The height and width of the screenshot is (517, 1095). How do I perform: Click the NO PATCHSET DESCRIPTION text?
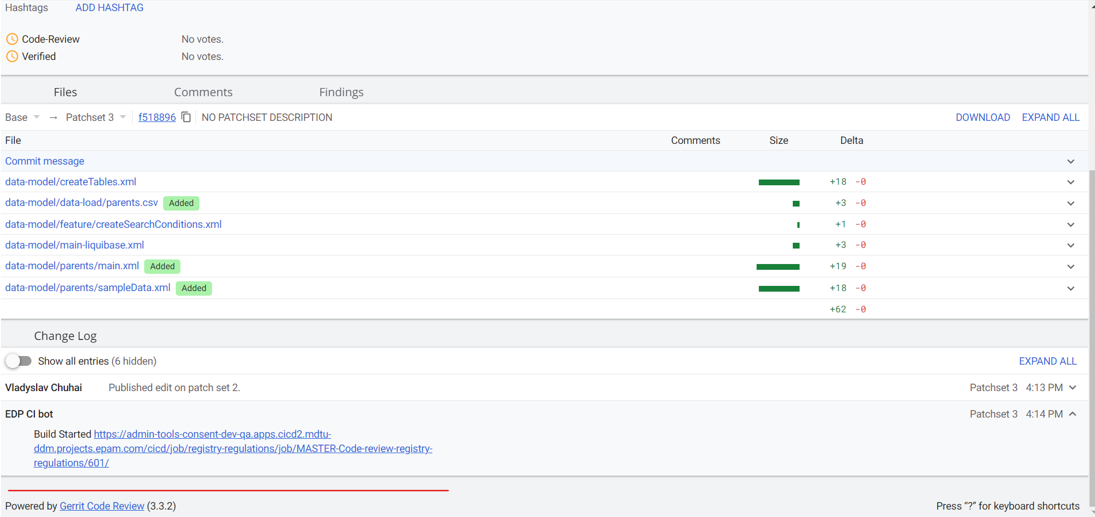point(267,117)
